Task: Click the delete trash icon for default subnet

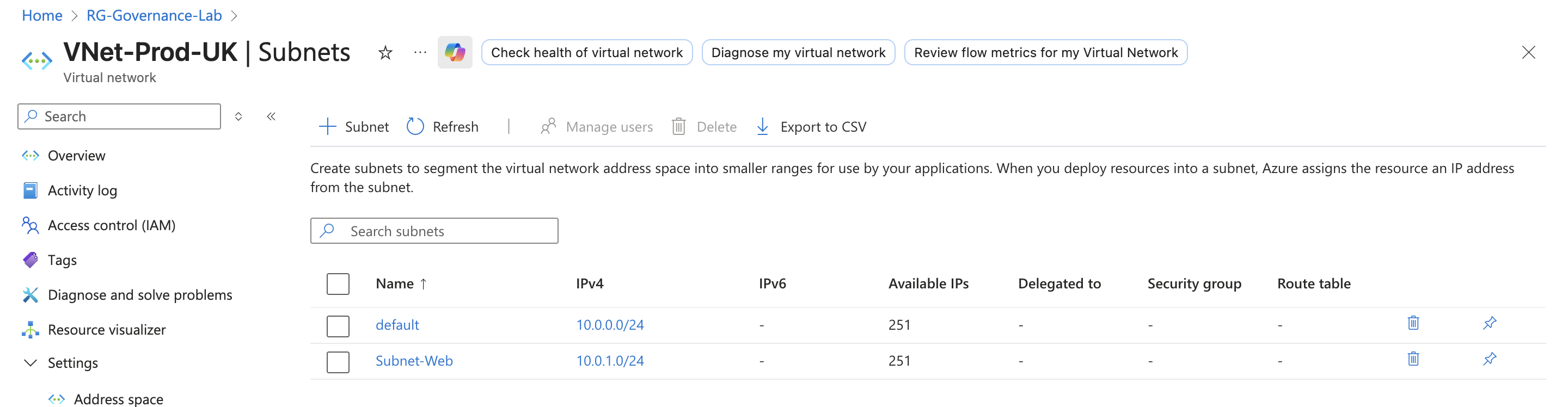Action: point(1413,323)
